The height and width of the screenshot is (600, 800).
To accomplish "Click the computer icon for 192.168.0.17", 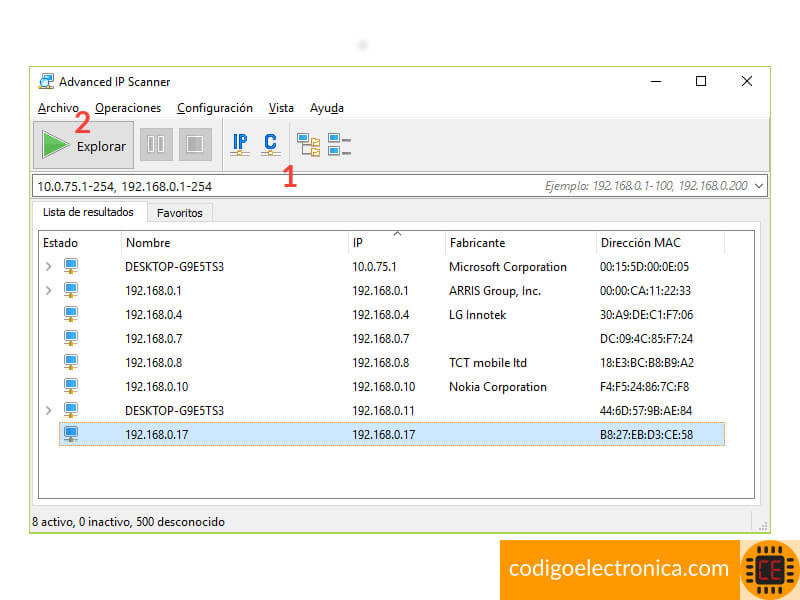I will tap(71, 434).
